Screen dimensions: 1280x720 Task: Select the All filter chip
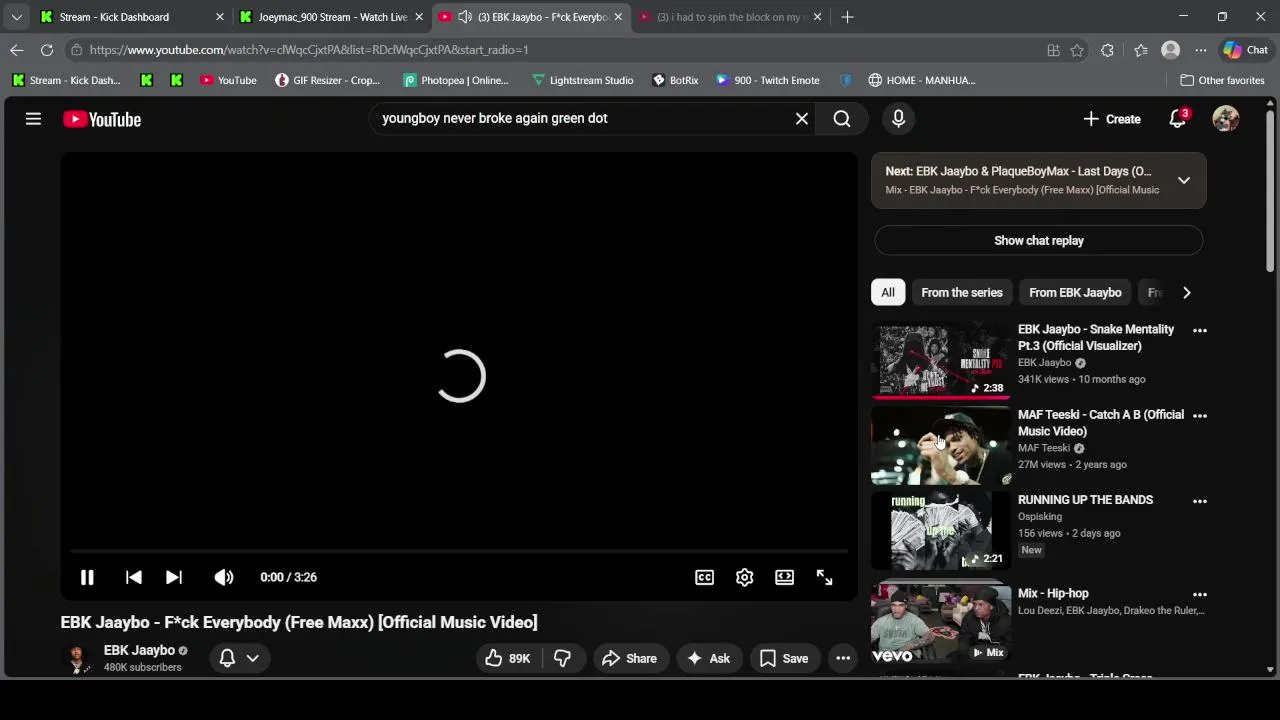pyautogui.click(x=887, y=292)
